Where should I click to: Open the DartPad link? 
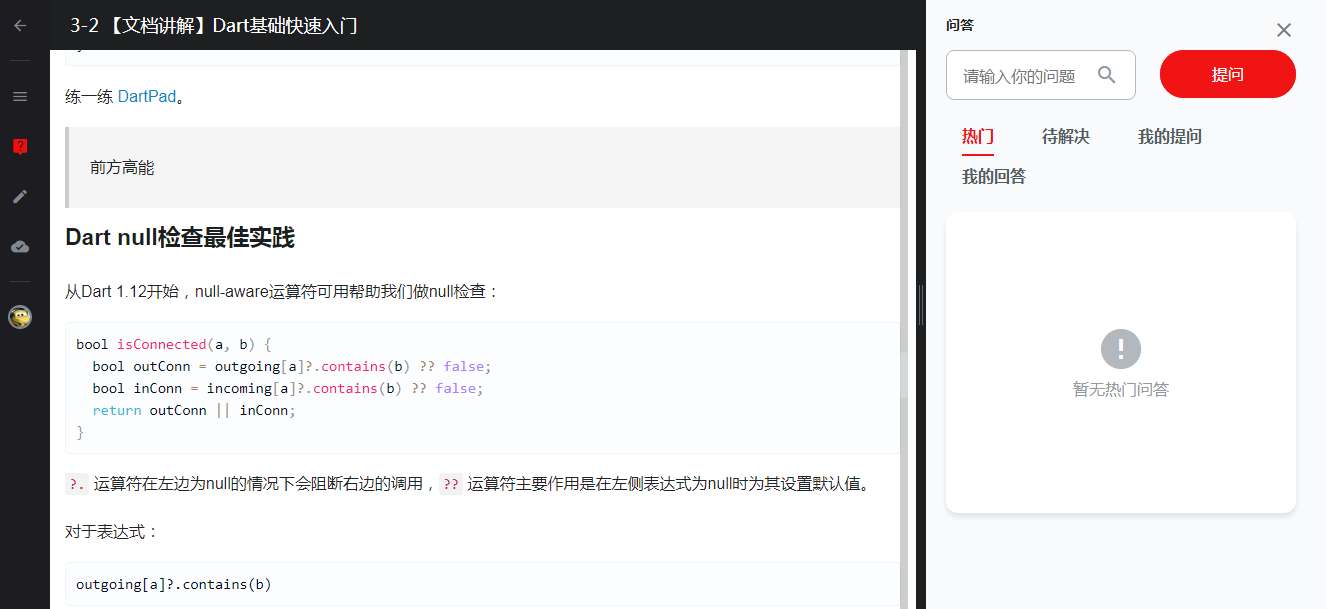(x=147, y=97)
